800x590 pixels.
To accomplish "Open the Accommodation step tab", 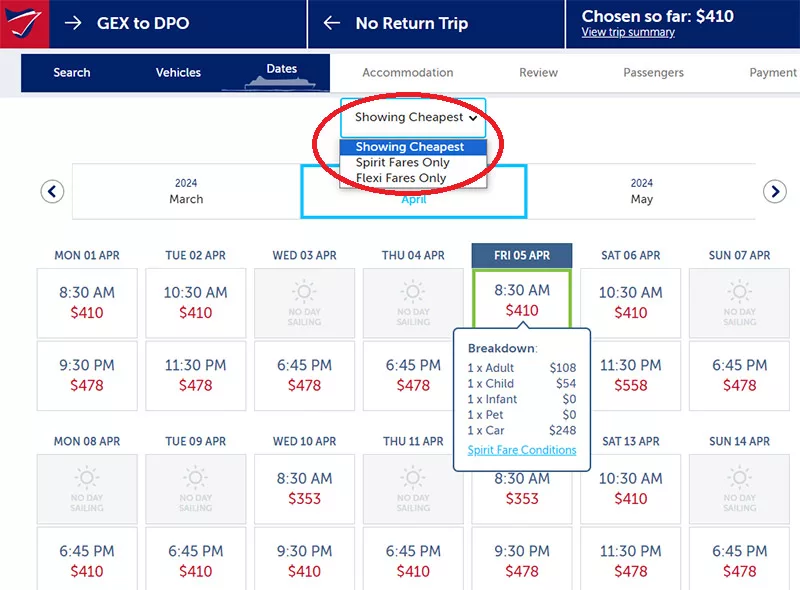I will pos(407,73).
